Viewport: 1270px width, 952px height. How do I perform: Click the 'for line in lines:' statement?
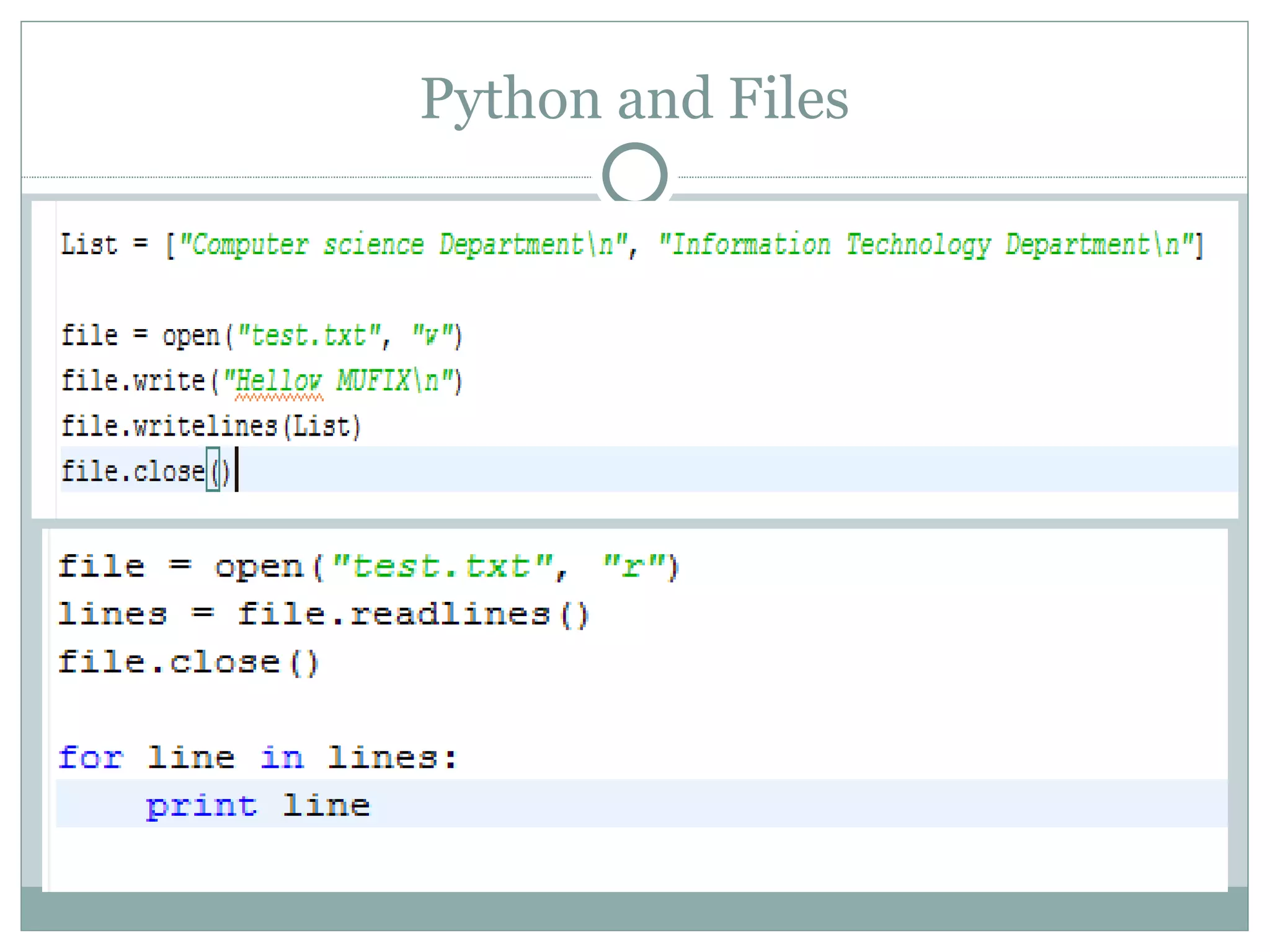tap(258, 757)
